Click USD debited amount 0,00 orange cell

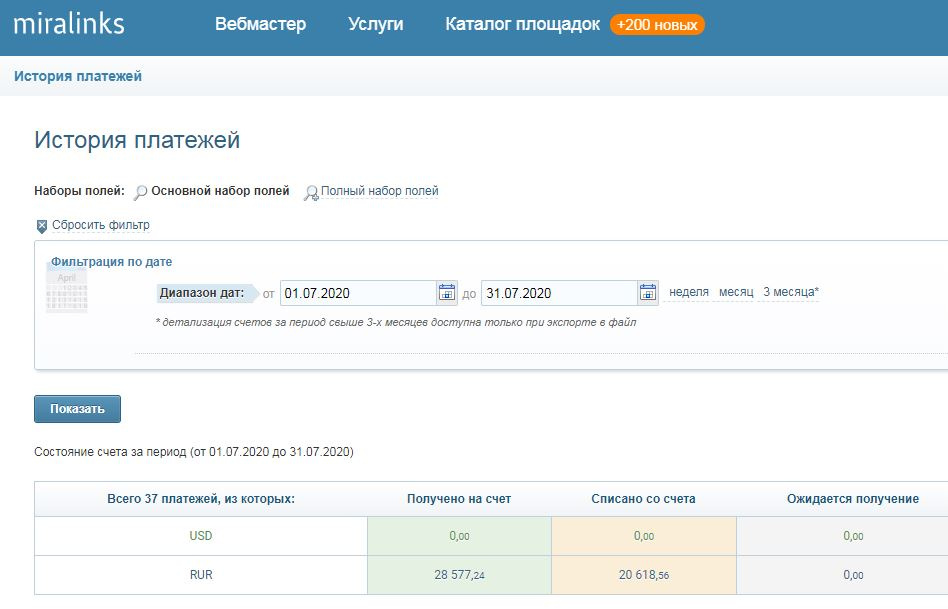(x=644, y=536)
